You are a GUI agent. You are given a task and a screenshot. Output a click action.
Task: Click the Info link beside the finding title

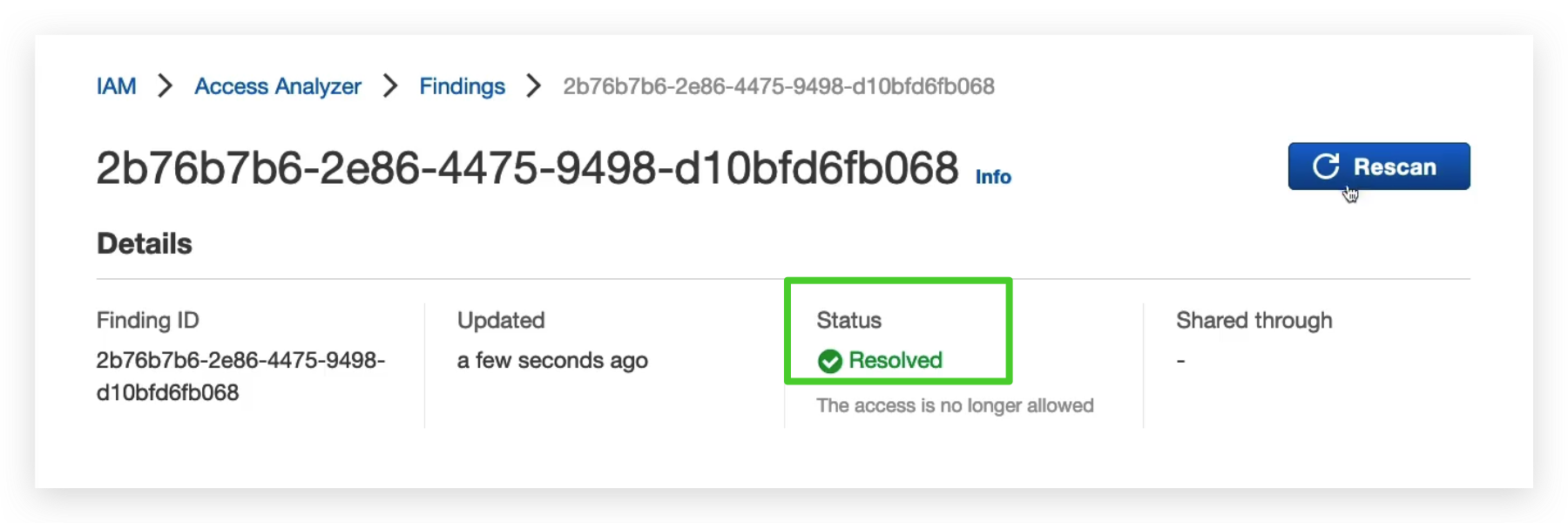tap(992, 177)
